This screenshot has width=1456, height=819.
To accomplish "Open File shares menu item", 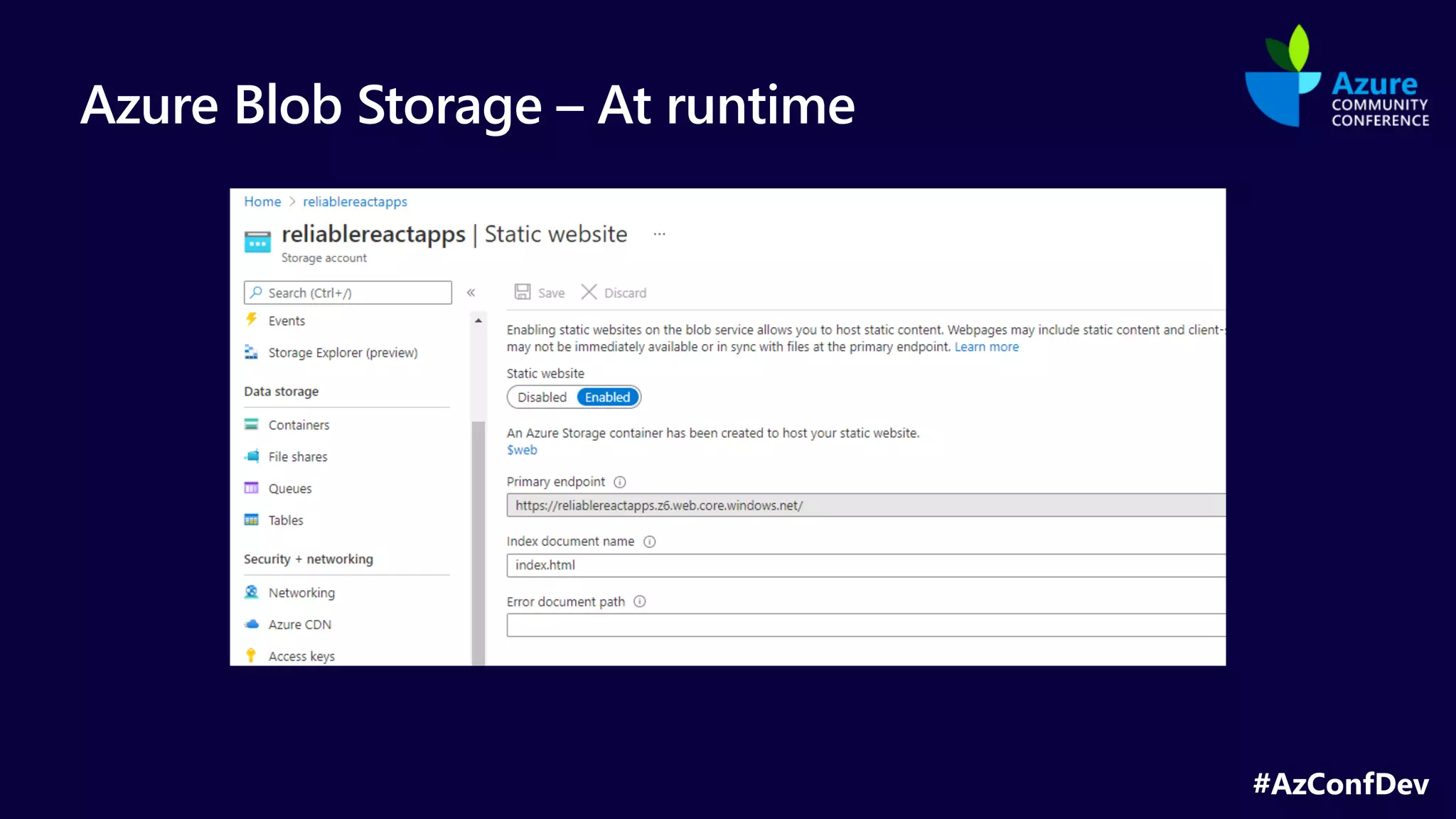I will [x=298, y=457].
